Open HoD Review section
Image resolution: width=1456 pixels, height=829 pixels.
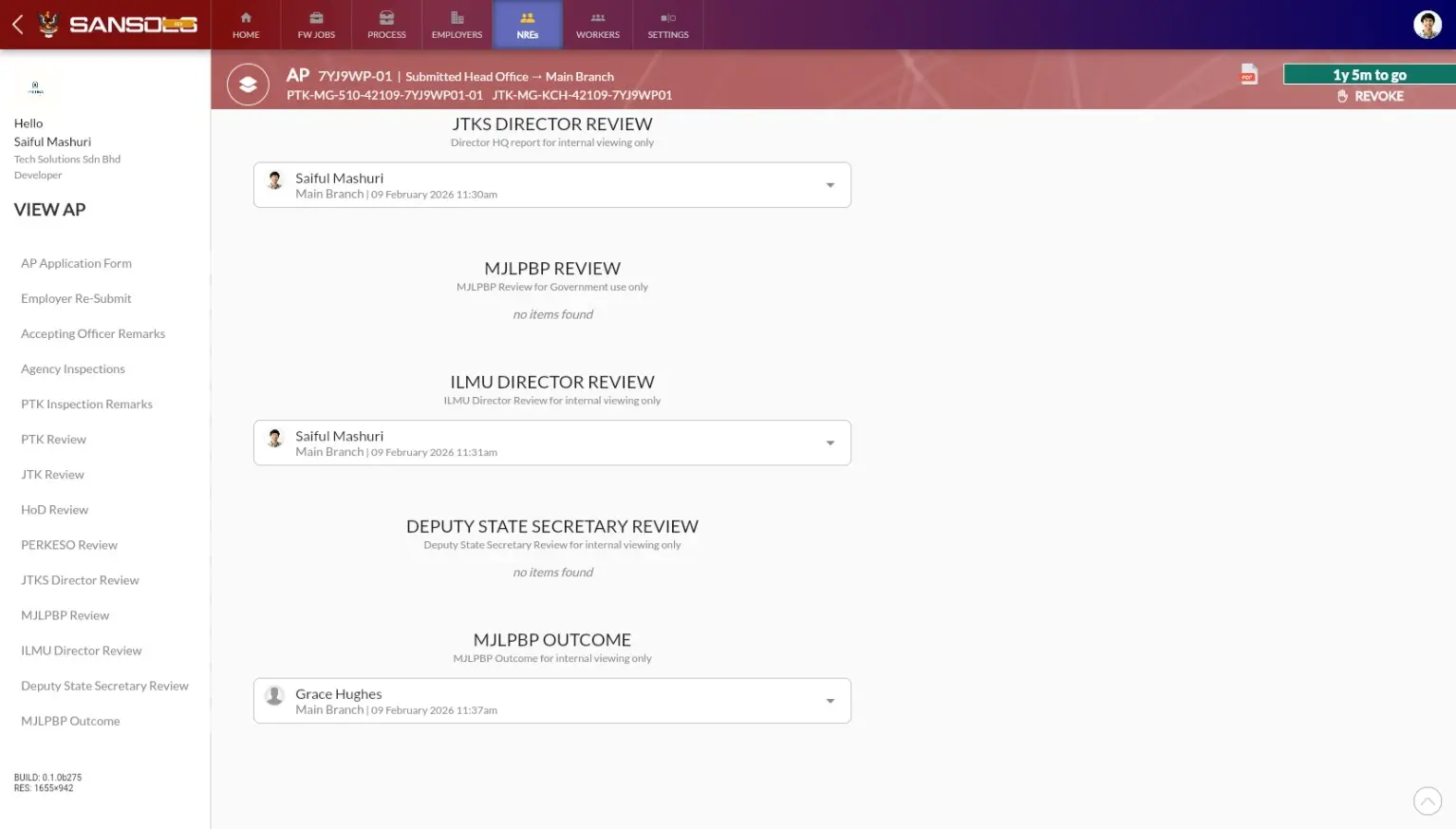coord(54,509)
